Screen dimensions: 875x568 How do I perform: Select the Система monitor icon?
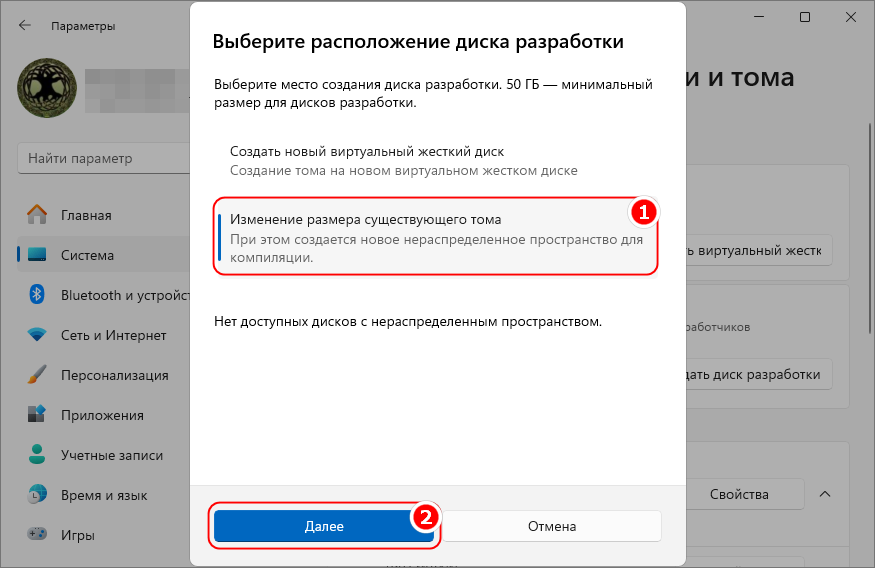coord(37,255)
